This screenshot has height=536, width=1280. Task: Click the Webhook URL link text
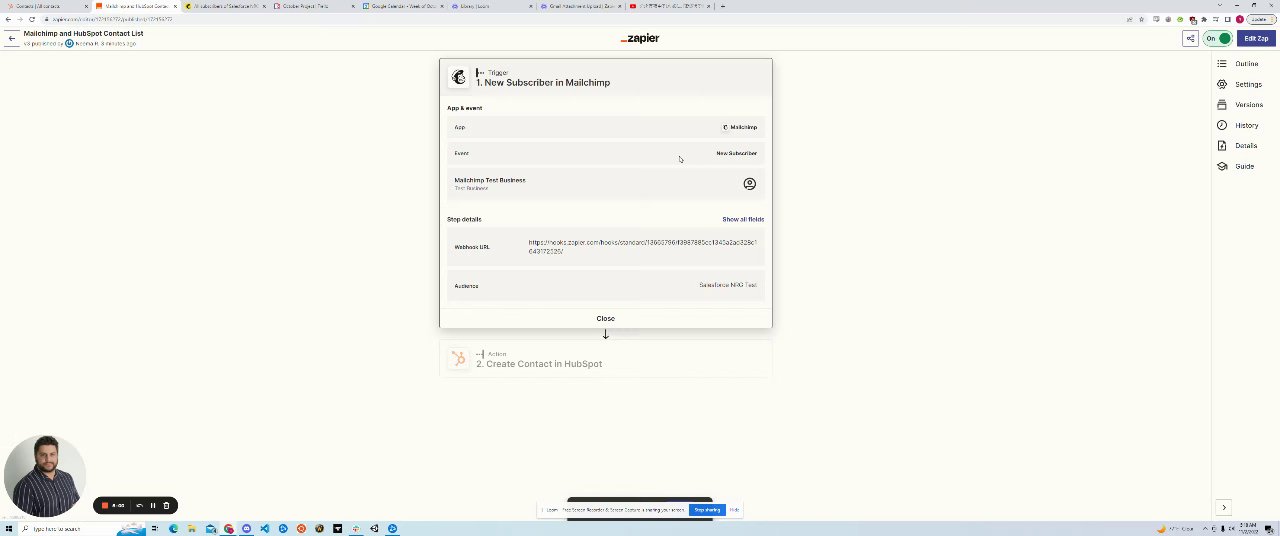(642, 247)
